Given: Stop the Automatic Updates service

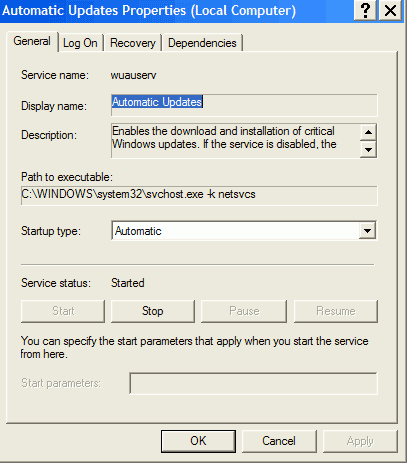Looking at the screenshot, I should [153, 311].
